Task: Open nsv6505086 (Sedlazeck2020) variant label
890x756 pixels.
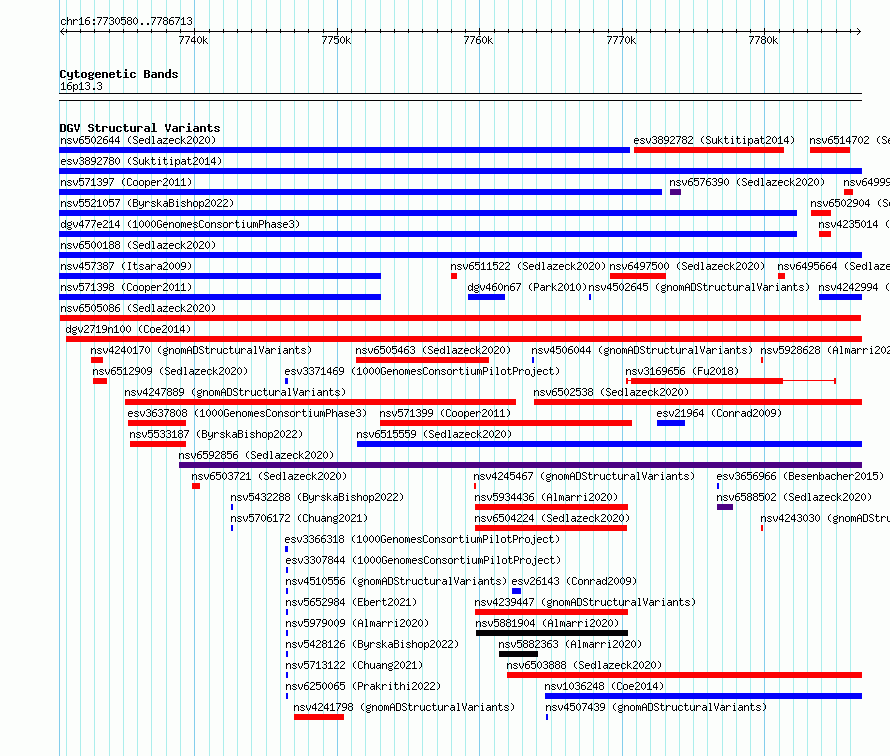Action: tap(138, 308)
